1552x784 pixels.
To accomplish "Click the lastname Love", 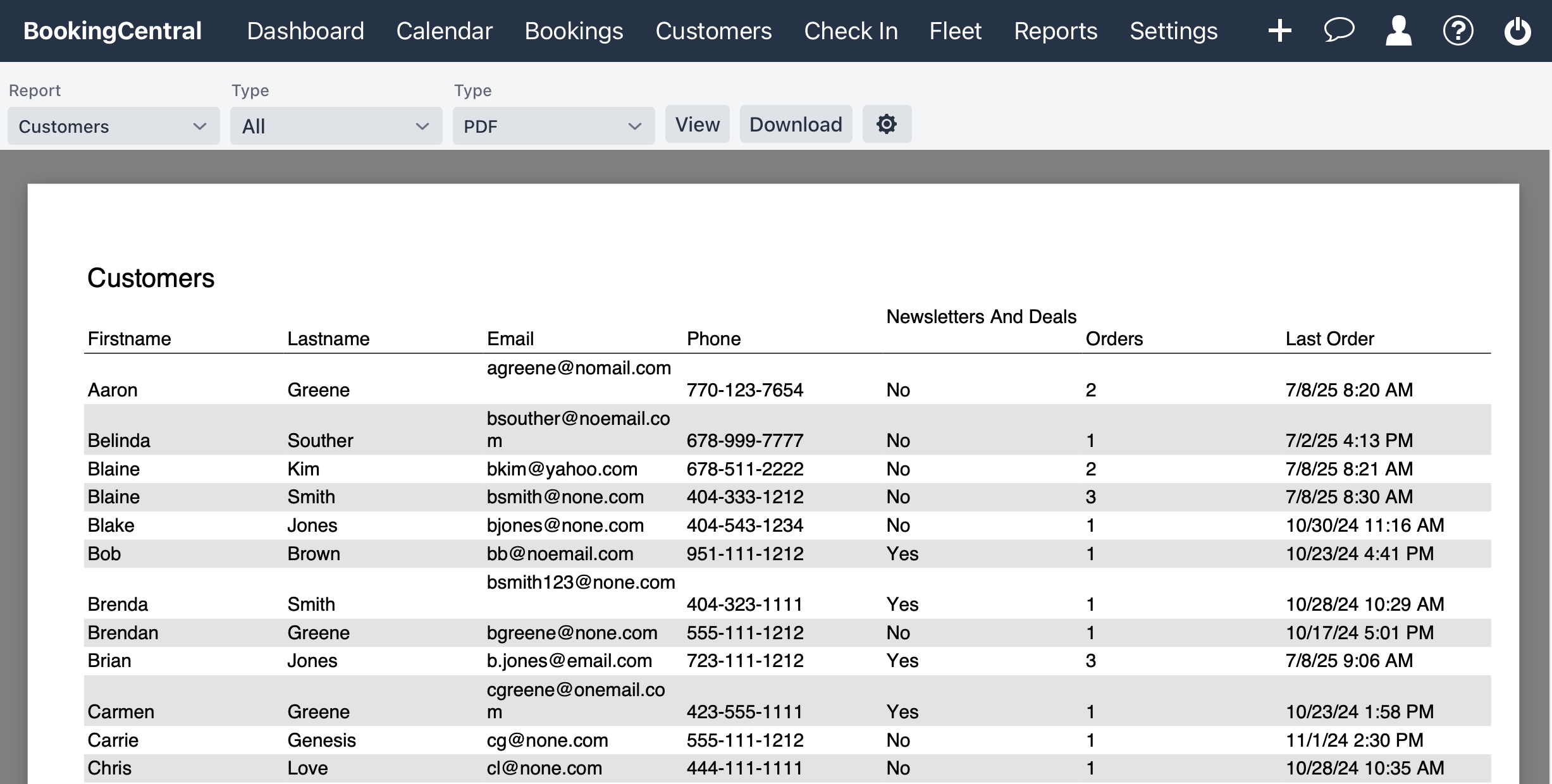I will pos(308,768).
